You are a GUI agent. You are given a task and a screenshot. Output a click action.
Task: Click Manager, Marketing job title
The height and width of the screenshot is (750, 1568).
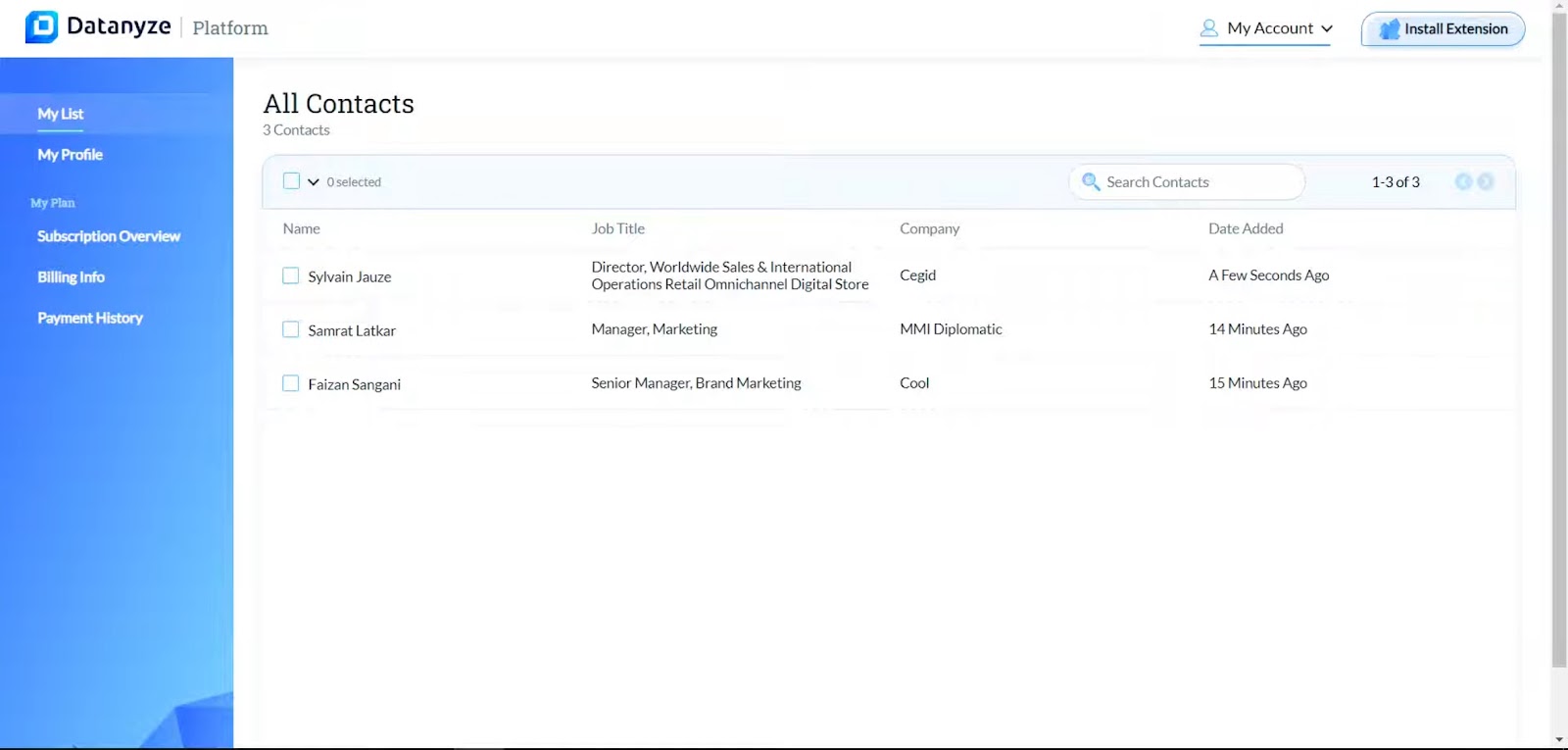[x=655, y=329]
